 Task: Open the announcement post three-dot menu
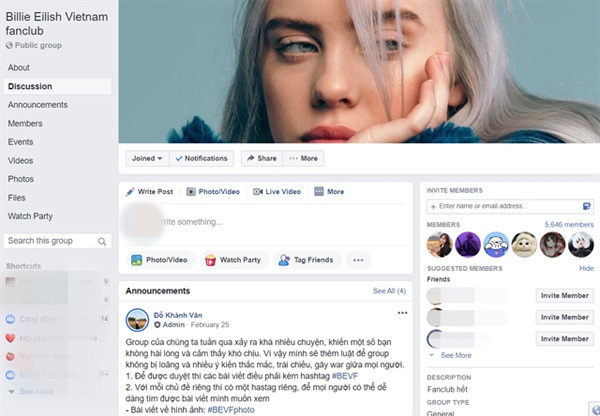pyautogui.click(x=402, y=313)
